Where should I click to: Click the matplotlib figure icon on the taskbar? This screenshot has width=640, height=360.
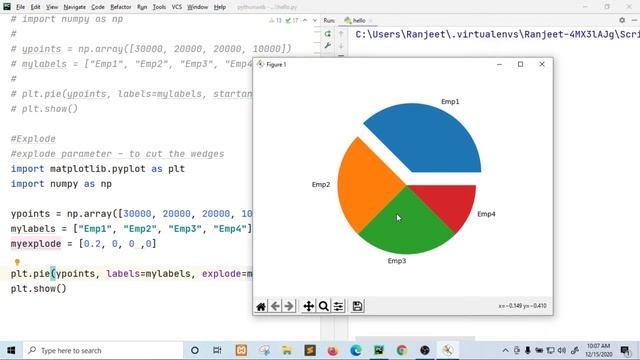click(448, 350)
